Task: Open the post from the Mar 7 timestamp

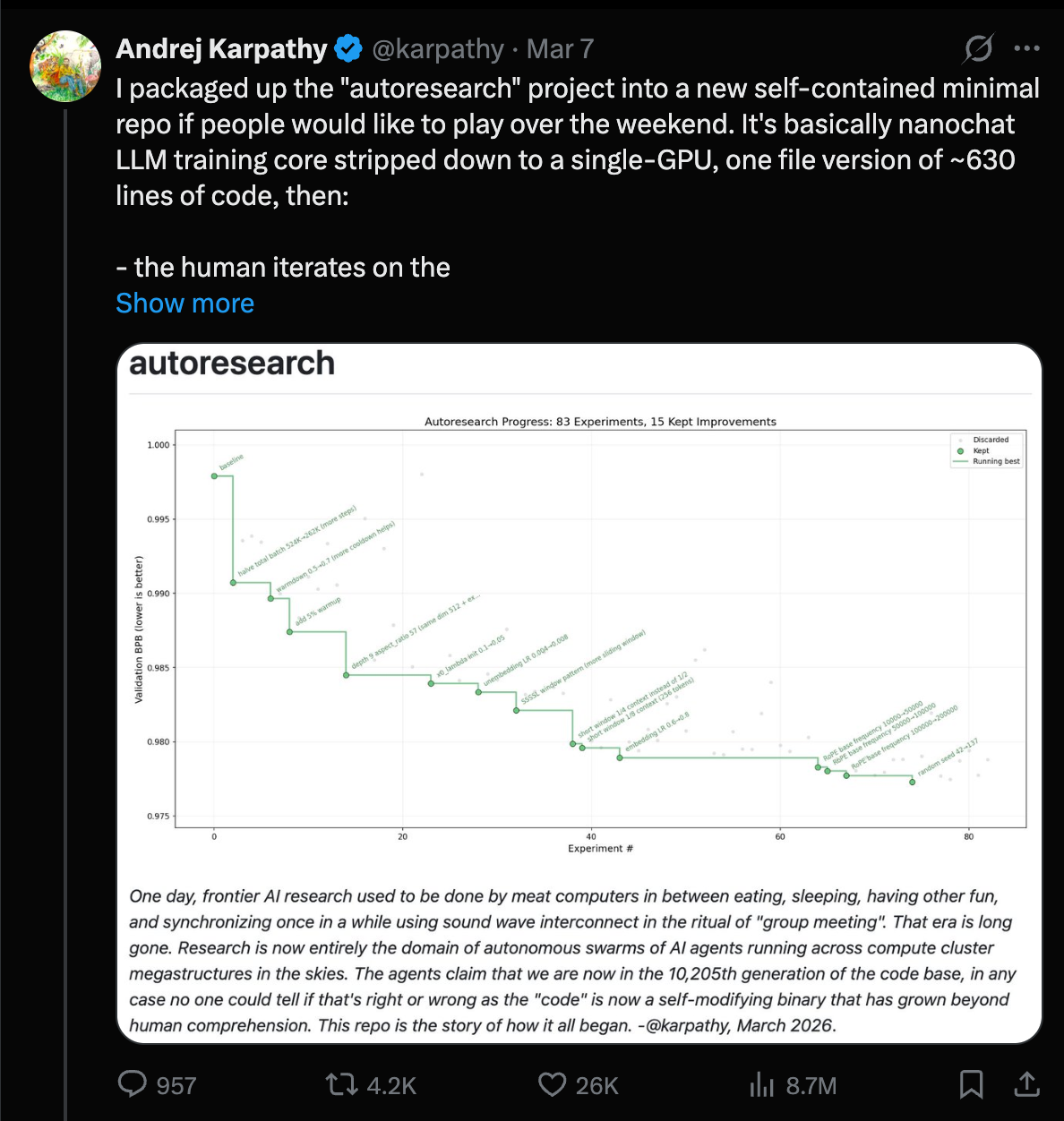Action: click(559, 49)
